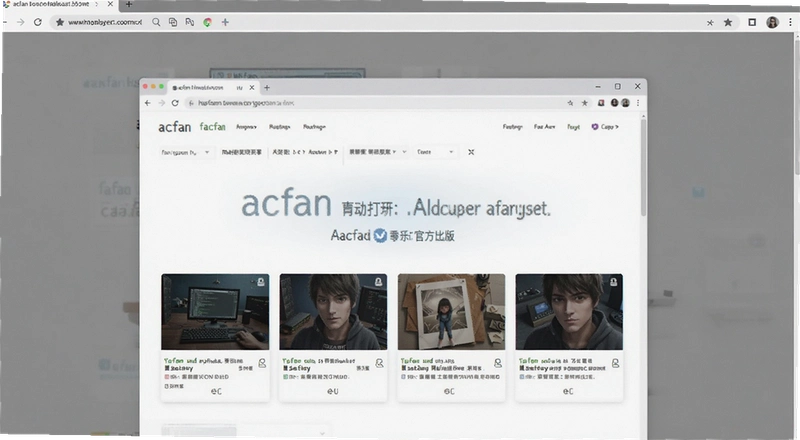The height and width of the screenshot is (440, 800).
Task: Click the green facfan link in the header
Action: 212,127
